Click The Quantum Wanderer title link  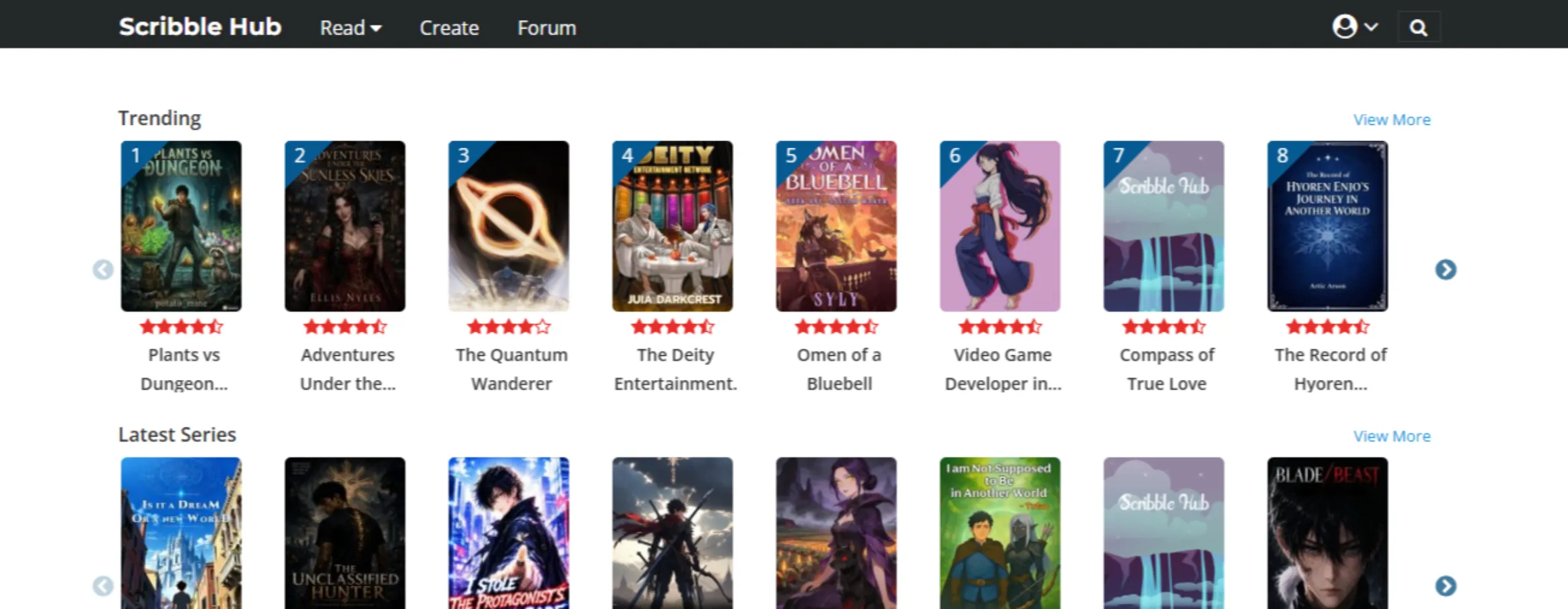[x=512, y=369]
